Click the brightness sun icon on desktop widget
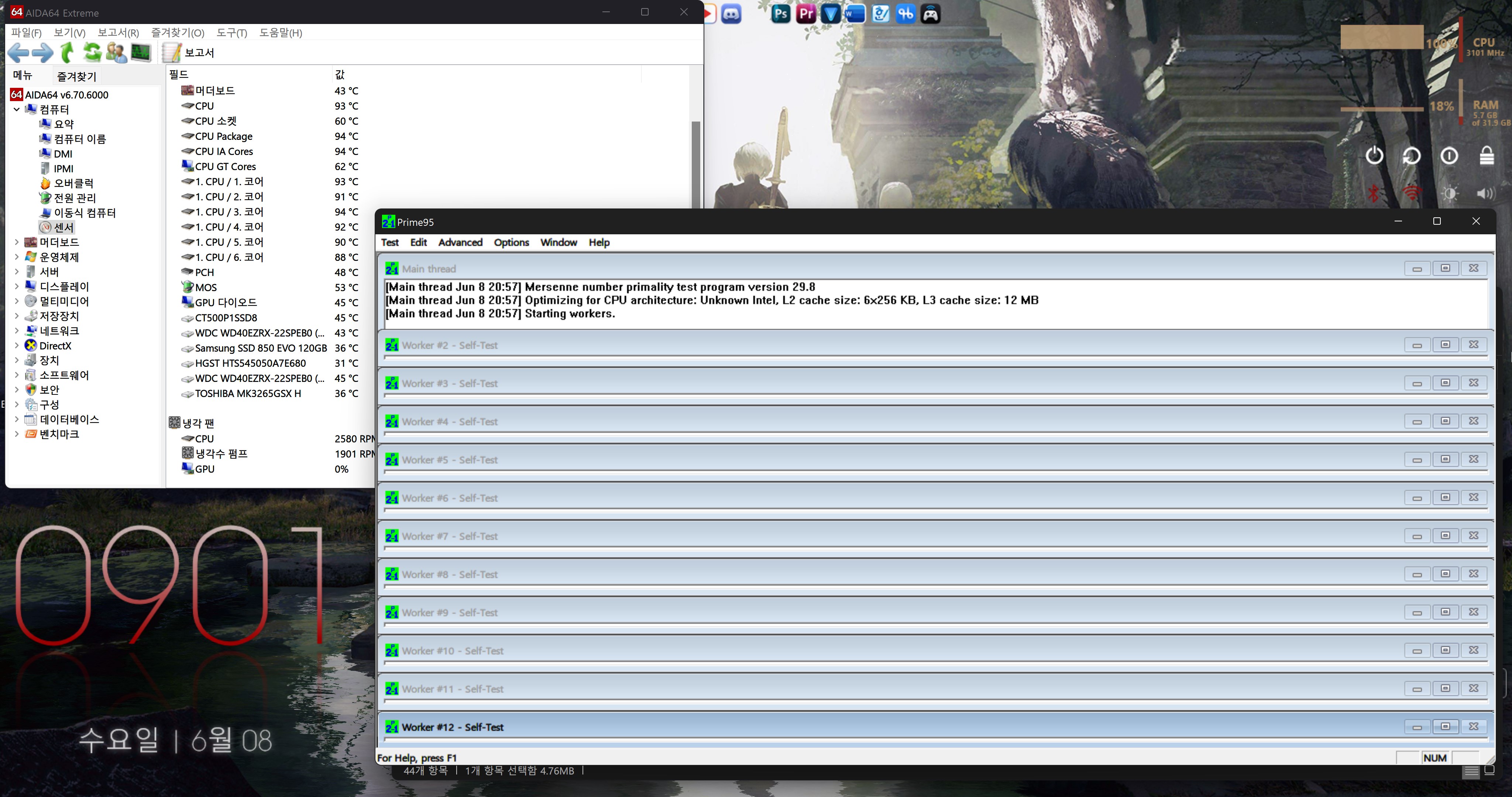1512x797 pixels. [1450, 193]
